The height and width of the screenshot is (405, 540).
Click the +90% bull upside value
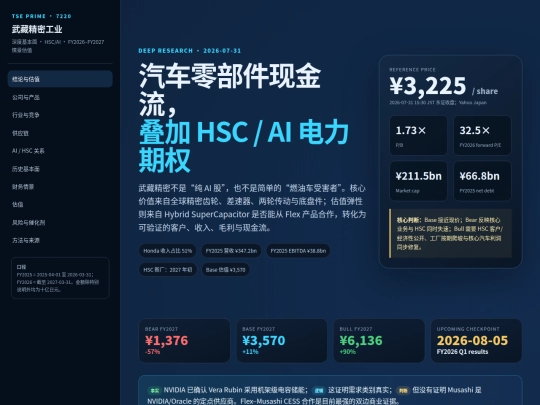point(347,352)
